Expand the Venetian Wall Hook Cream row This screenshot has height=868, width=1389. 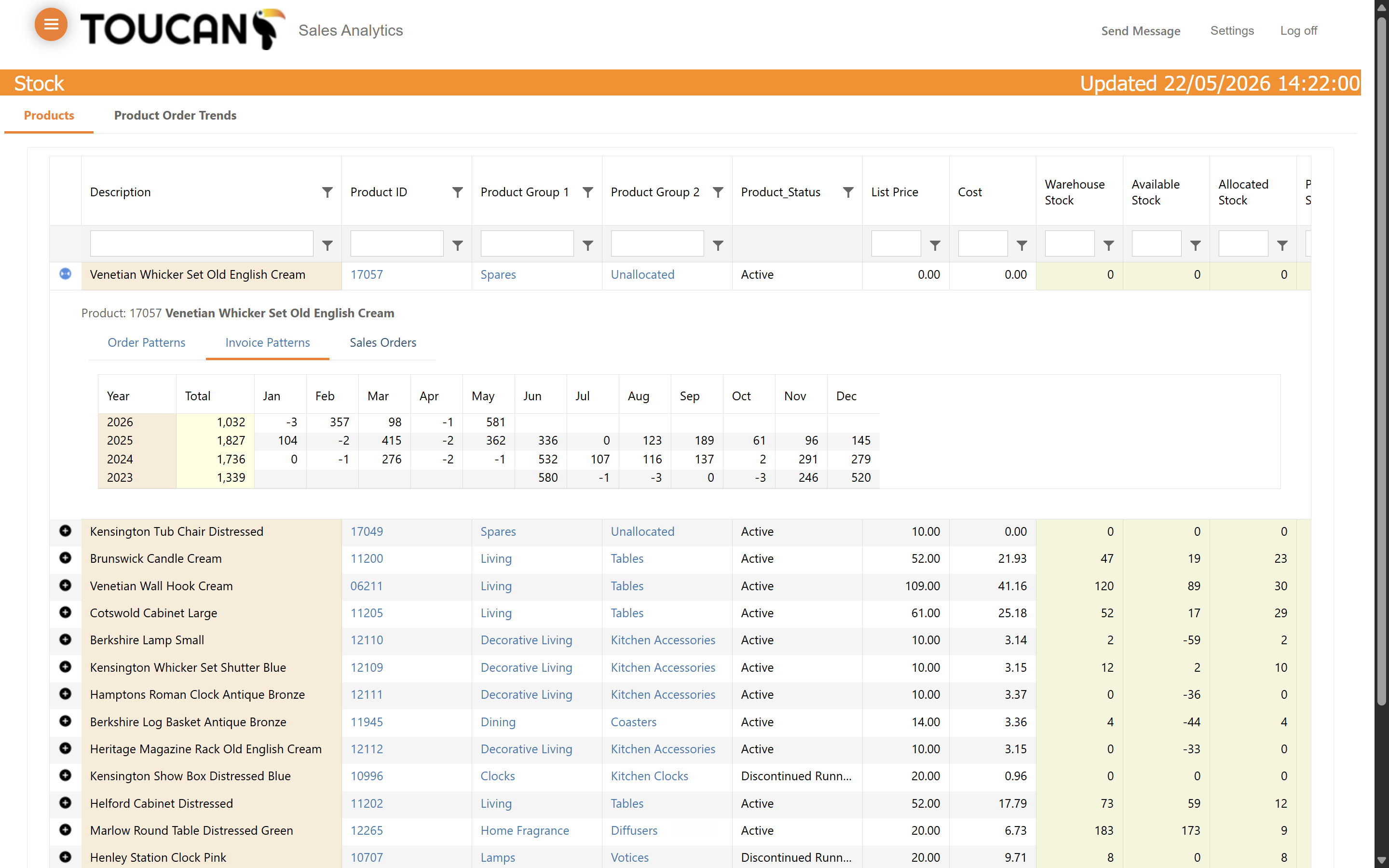[x=66, y=585]
